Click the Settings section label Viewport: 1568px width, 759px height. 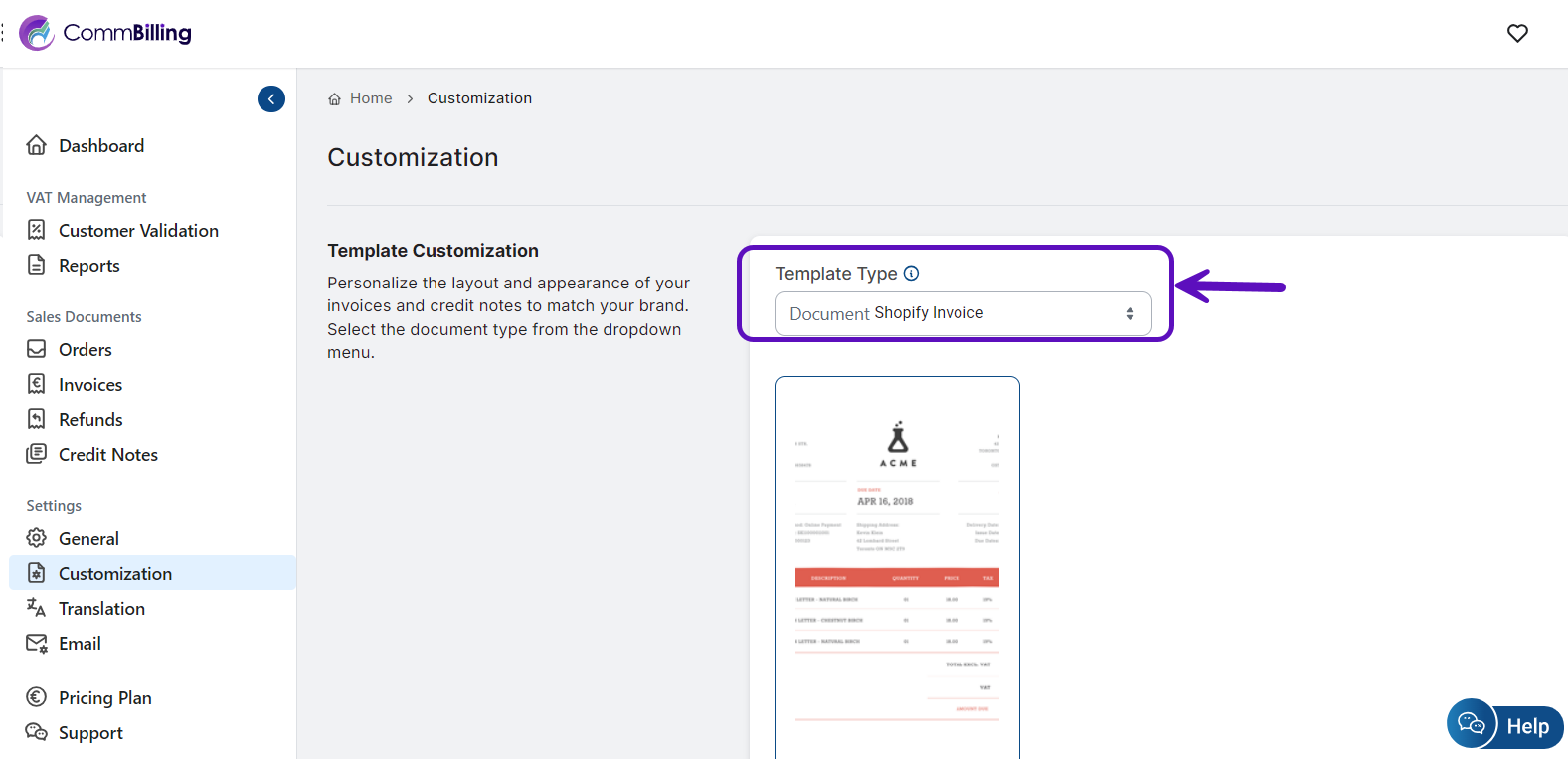coord(54,506)
